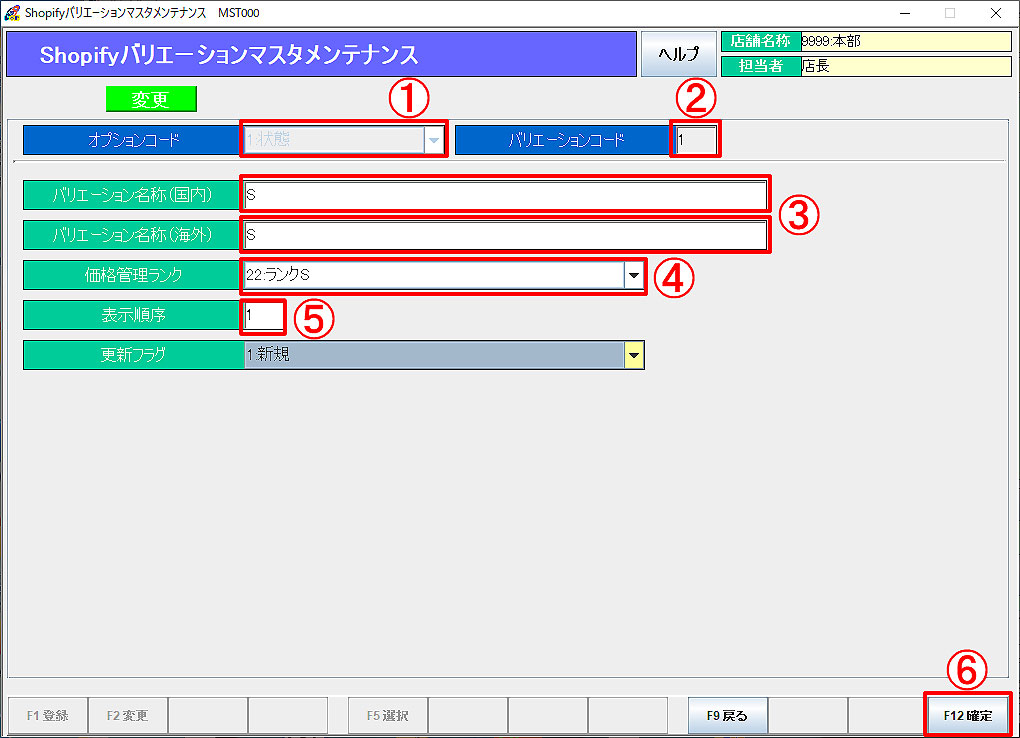Click the 価格管理ランク green label
This screenshot has width=1020, height=738.
(x=132, y=275)
